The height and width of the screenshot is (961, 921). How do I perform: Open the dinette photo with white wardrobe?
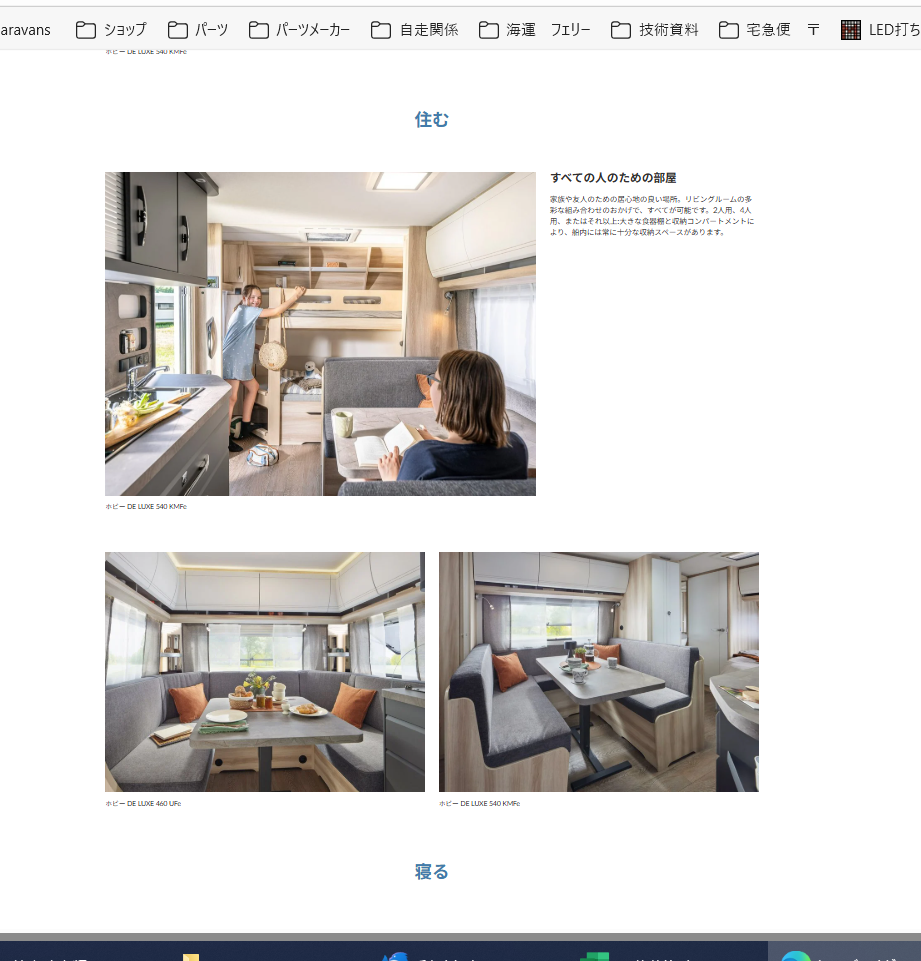point(599,672)
